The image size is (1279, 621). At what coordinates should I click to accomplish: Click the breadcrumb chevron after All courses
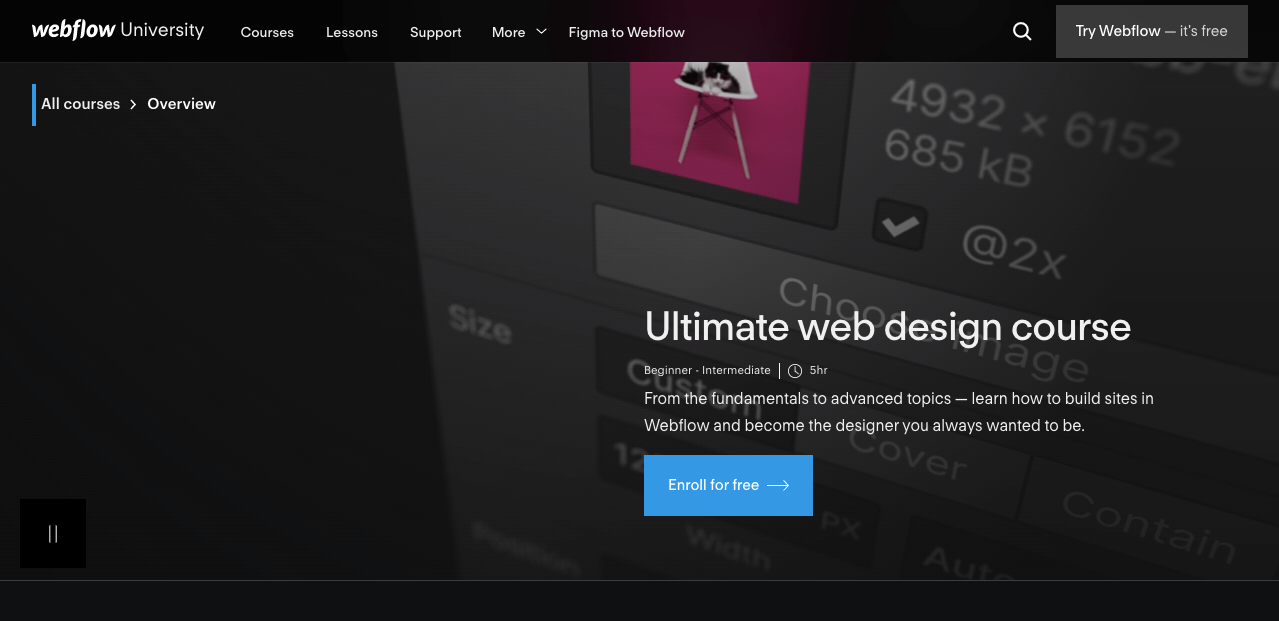pos(133,104)
